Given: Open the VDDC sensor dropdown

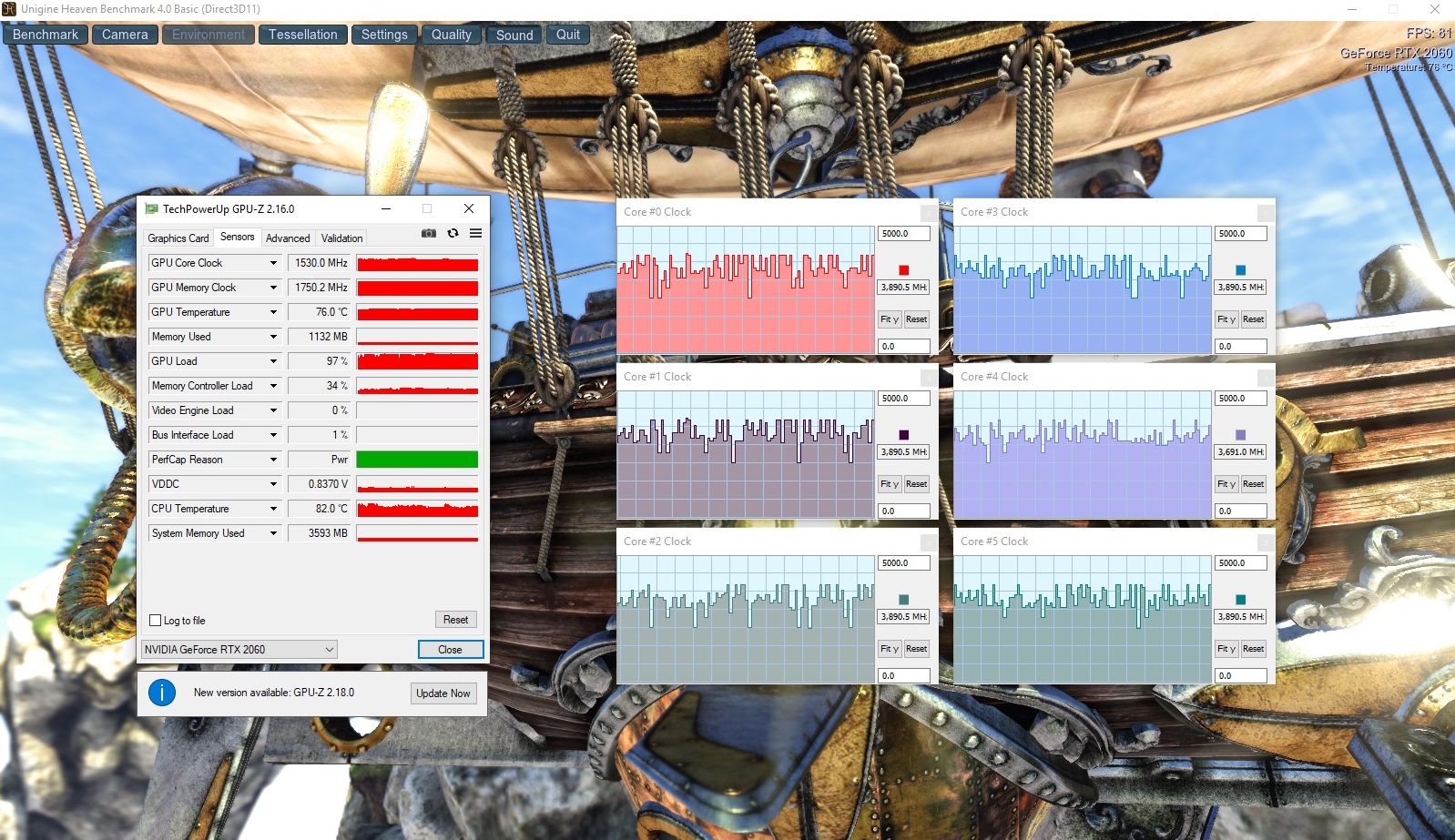Looking at the screenshot, I should click(273, 484).
